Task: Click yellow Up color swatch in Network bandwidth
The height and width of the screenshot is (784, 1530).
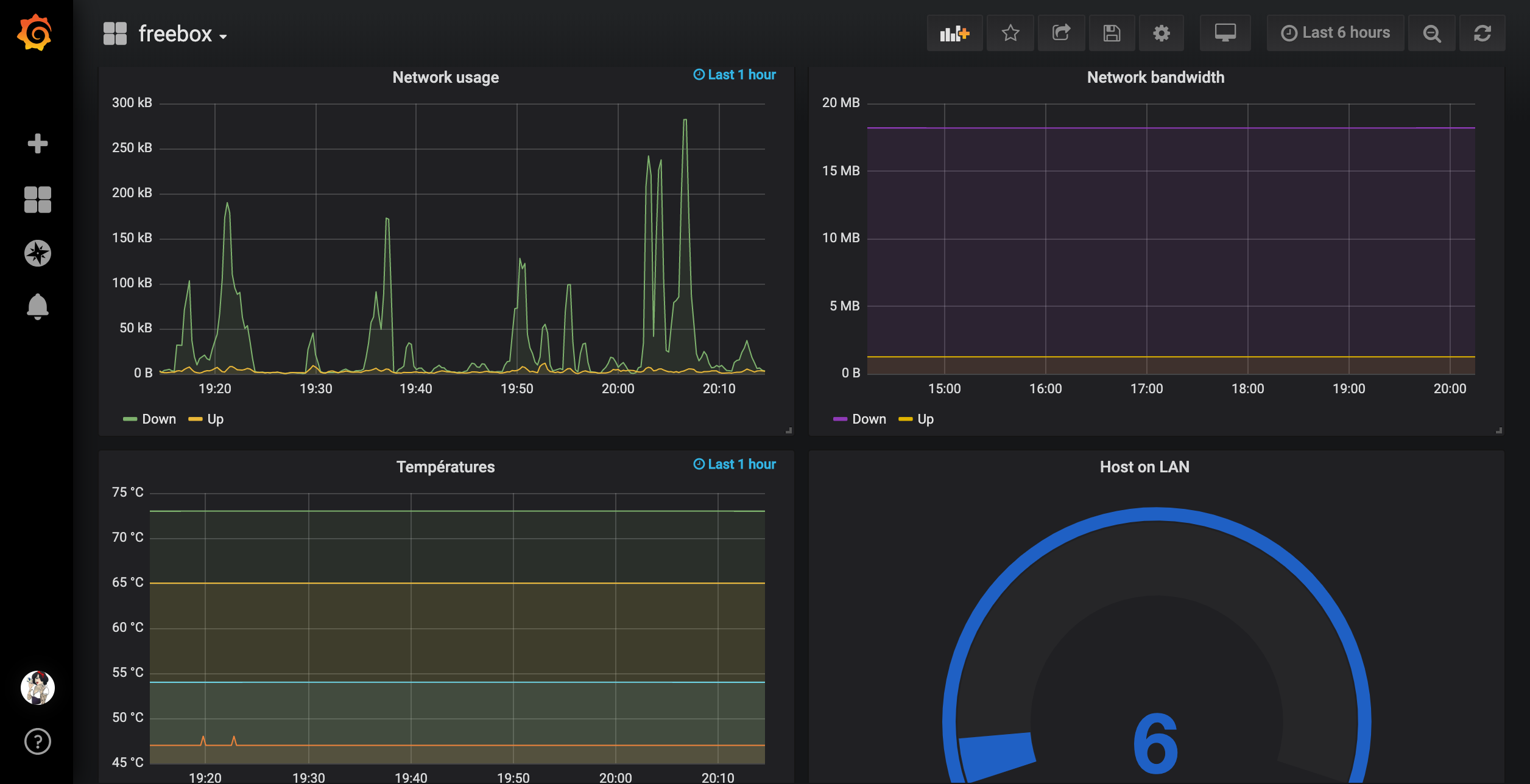Action: point(906,419)
